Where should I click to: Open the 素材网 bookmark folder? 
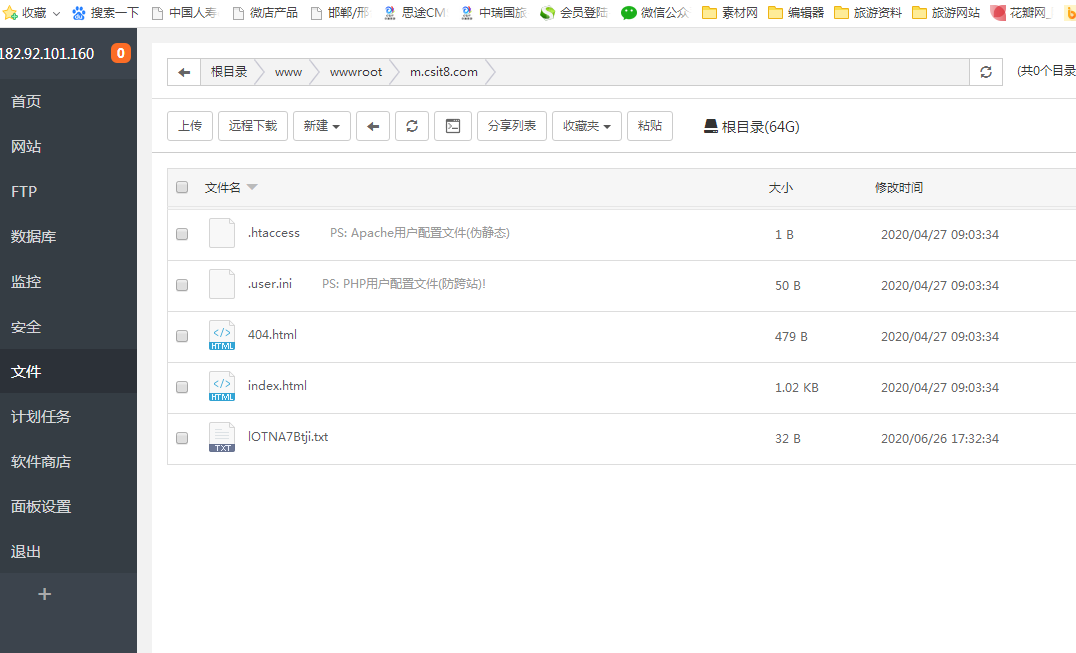(730, 13)
